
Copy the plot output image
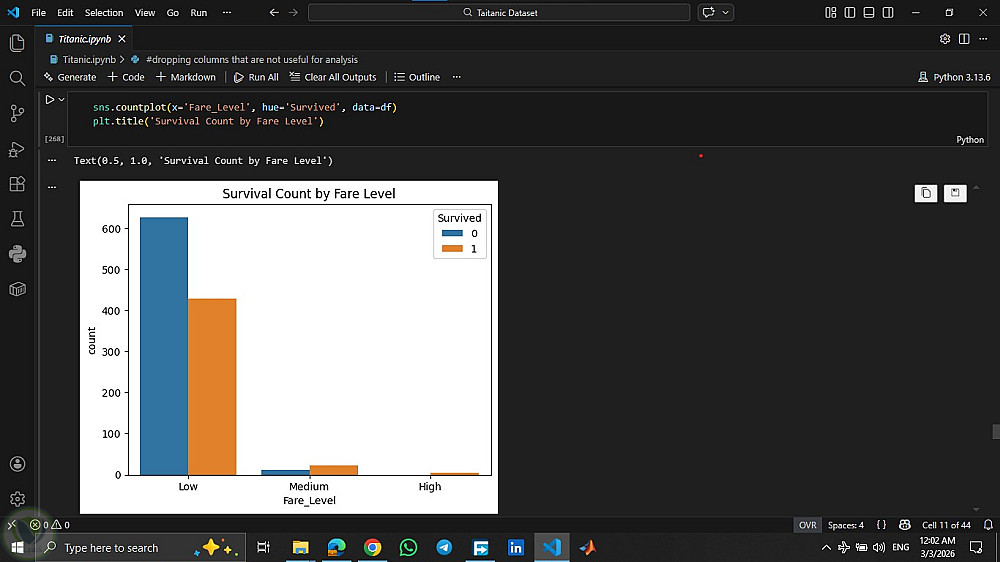pos(926,193)
